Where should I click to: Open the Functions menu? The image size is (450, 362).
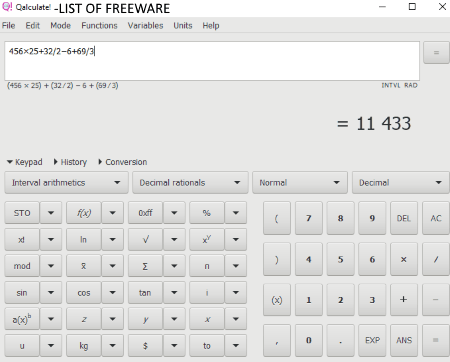pyautogui.click(x=99, y=26)
